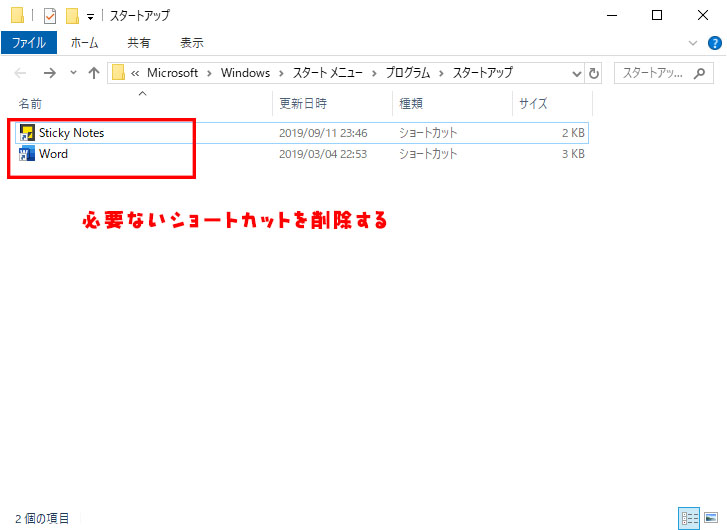727x530 pixels.
Task: Click スタート メニュー in the address path
Action: pos(327,73)
